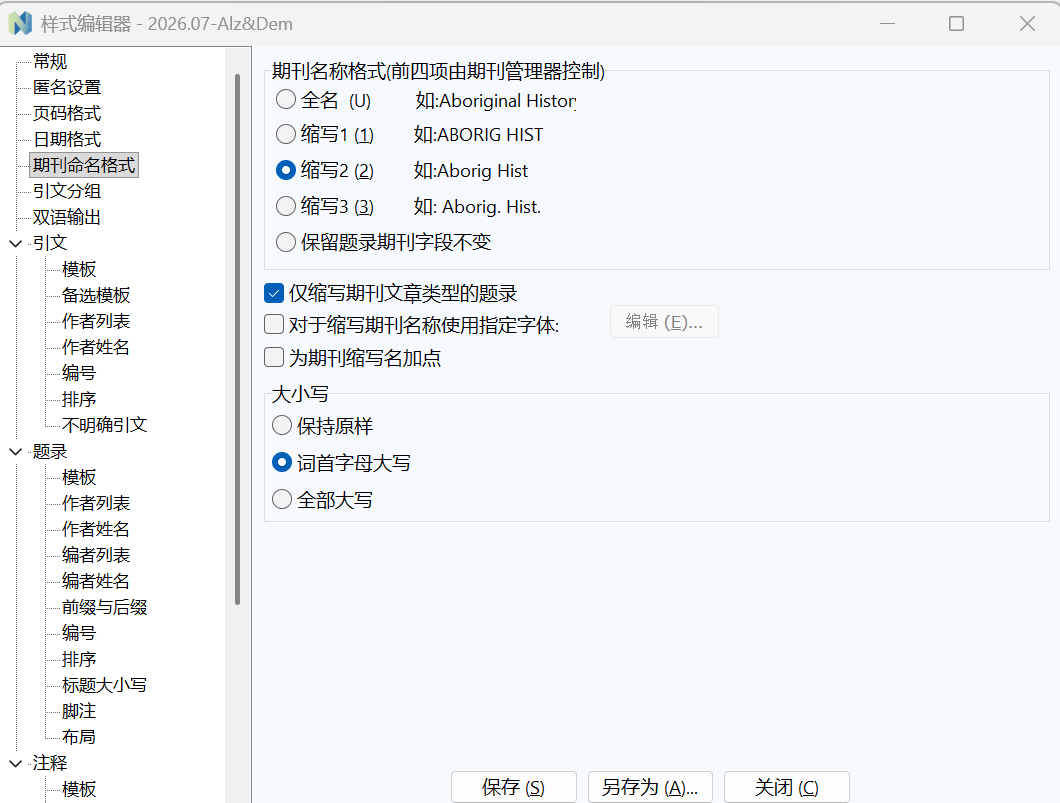This screenshot has width=1060, height=803.
Task: Open 作者姓名 under 引文
Action: click(96, 347)
